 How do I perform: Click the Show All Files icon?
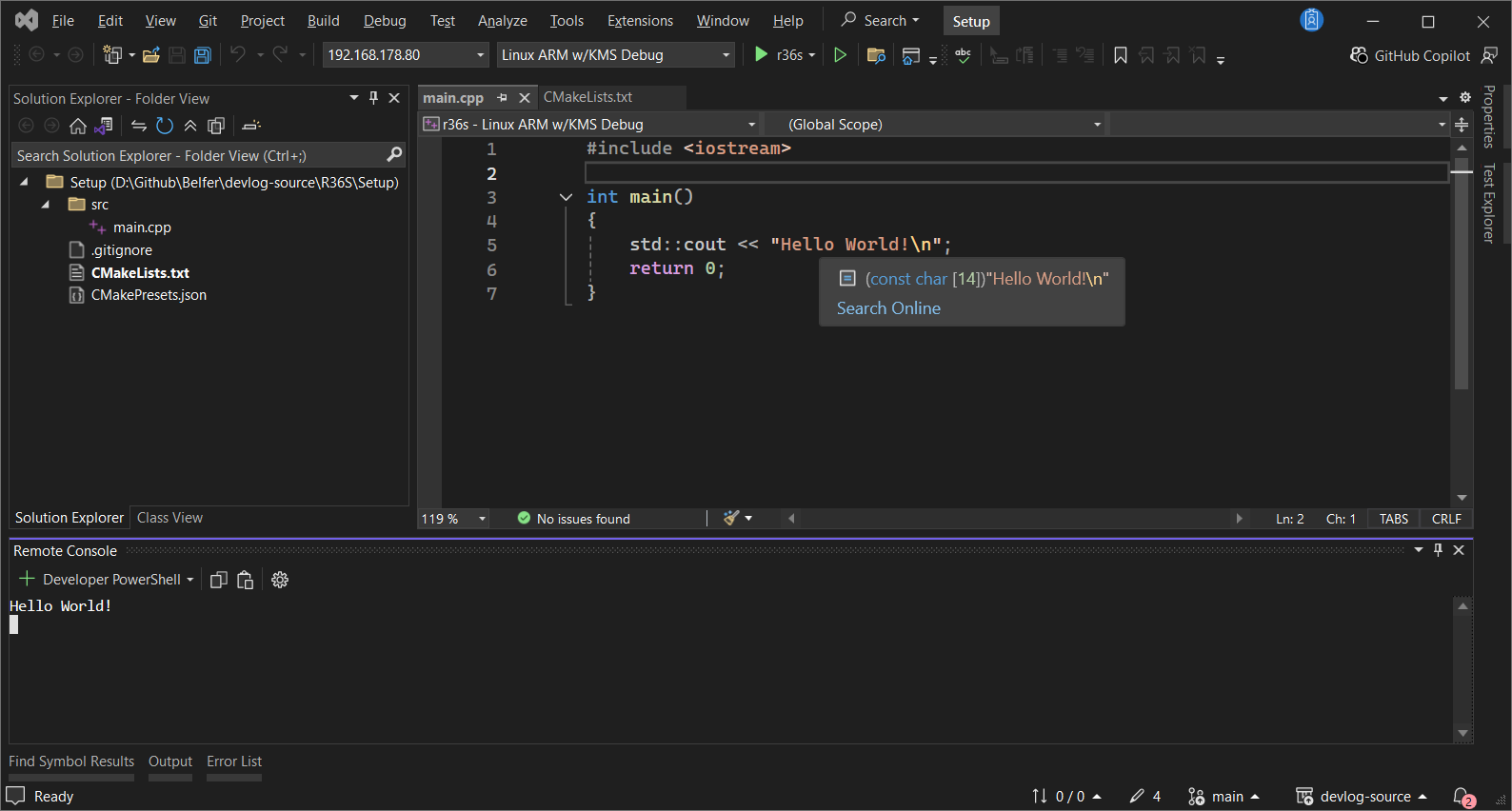[216, 126]
